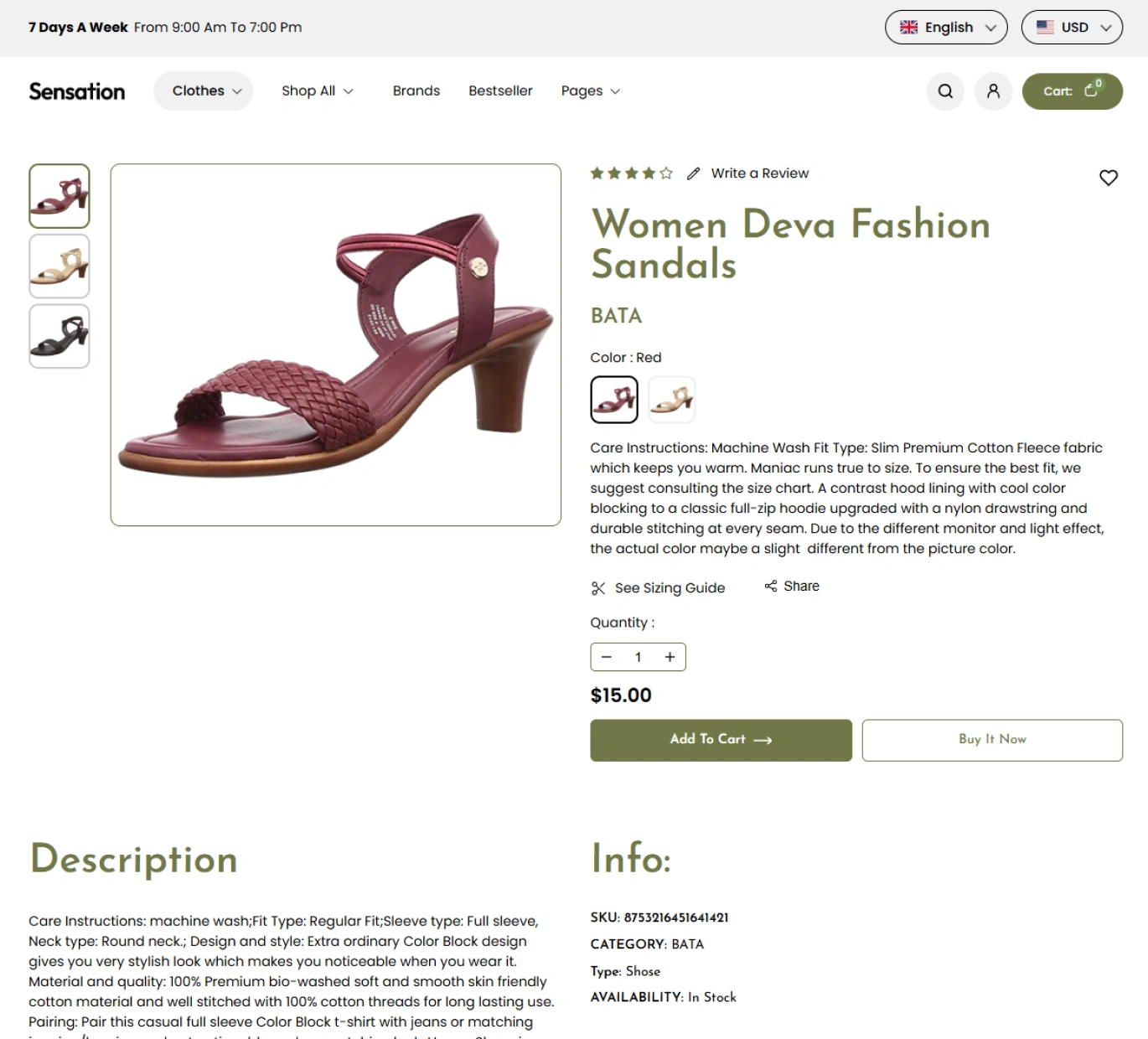
Task: Decrease quantity with the minus icon
Action: 607,657
